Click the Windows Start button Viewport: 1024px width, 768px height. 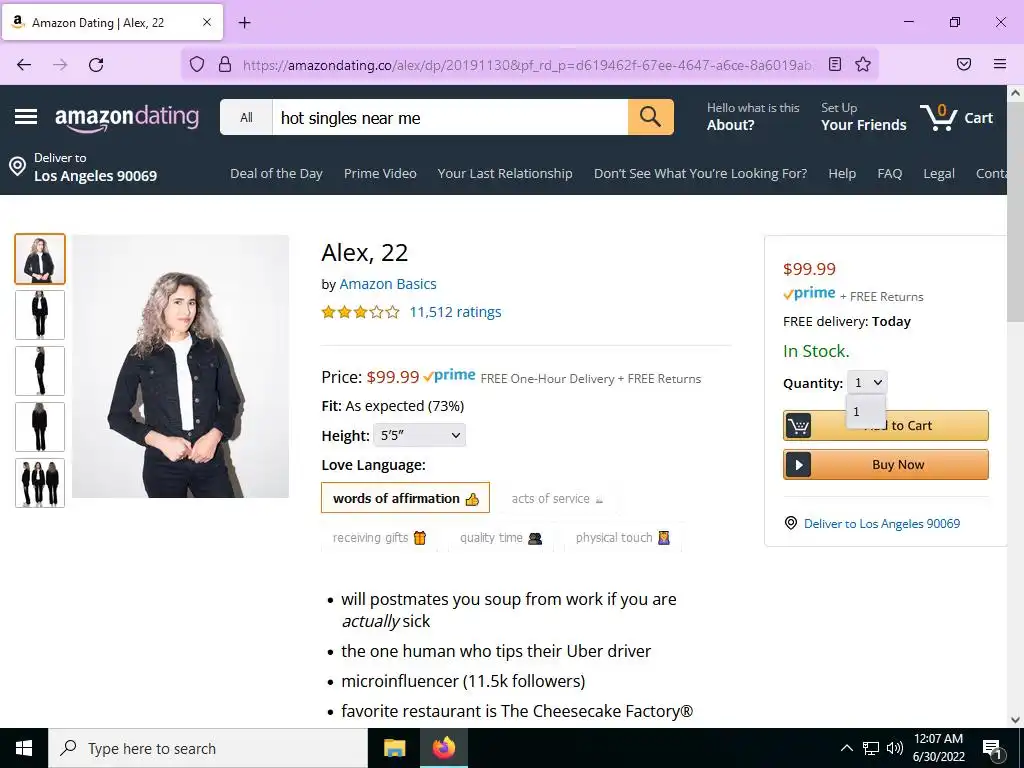click(24, 748)
